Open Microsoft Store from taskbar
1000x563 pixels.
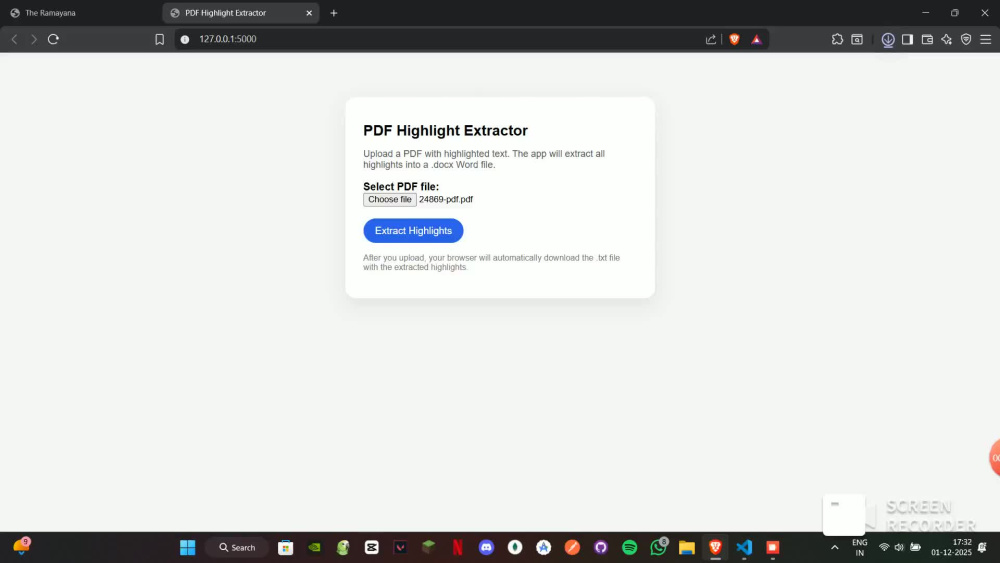coord(286,547)
